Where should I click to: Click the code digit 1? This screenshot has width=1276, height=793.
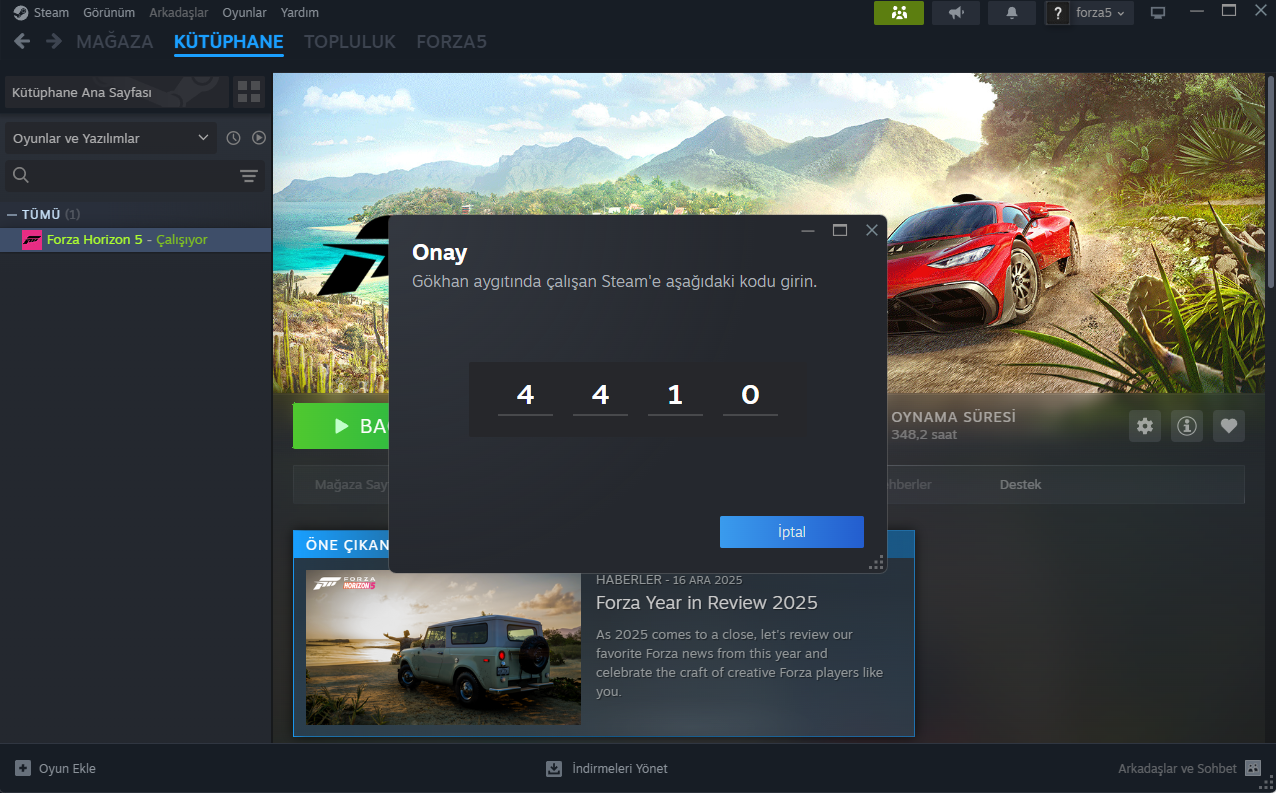point(675,396)
